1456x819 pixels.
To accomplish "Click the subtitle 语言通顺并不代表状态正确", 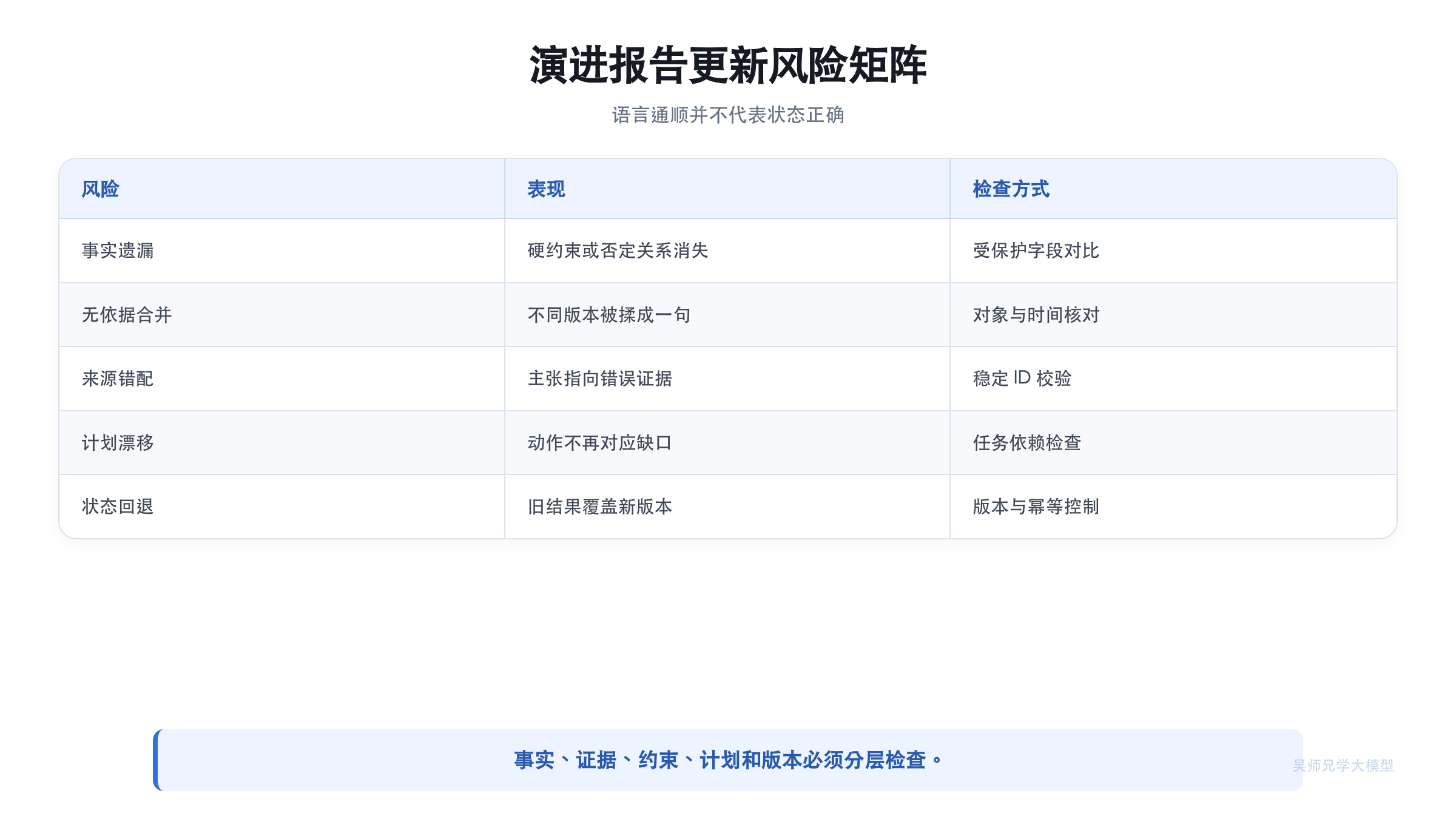I will 728,115.
